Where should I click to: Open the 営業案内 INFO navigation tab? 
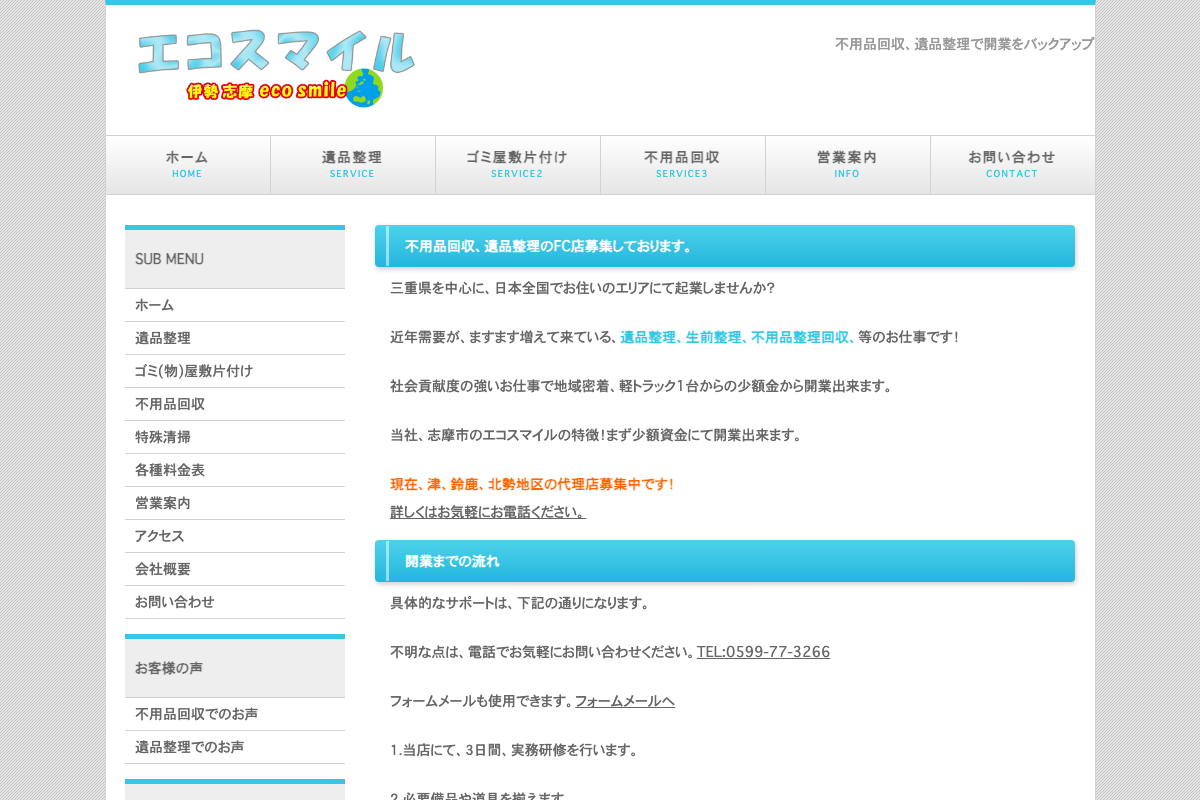pos(848,165)
